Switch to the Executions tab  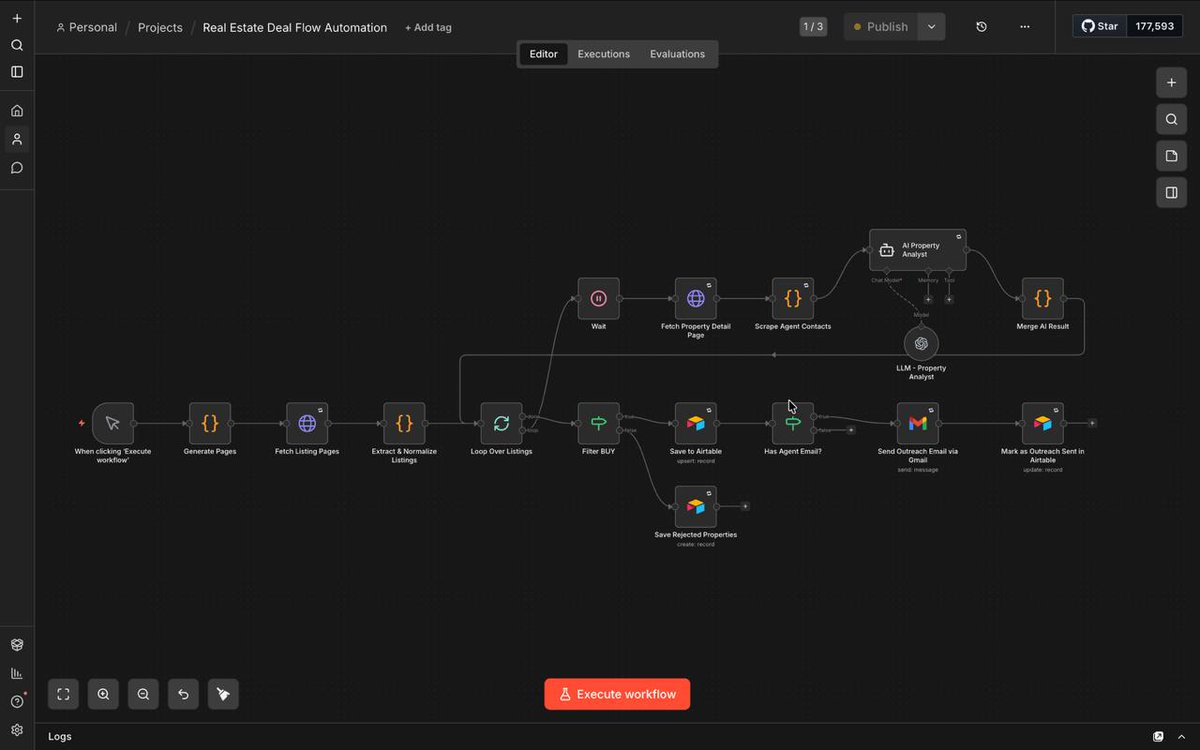pos(604,54)
